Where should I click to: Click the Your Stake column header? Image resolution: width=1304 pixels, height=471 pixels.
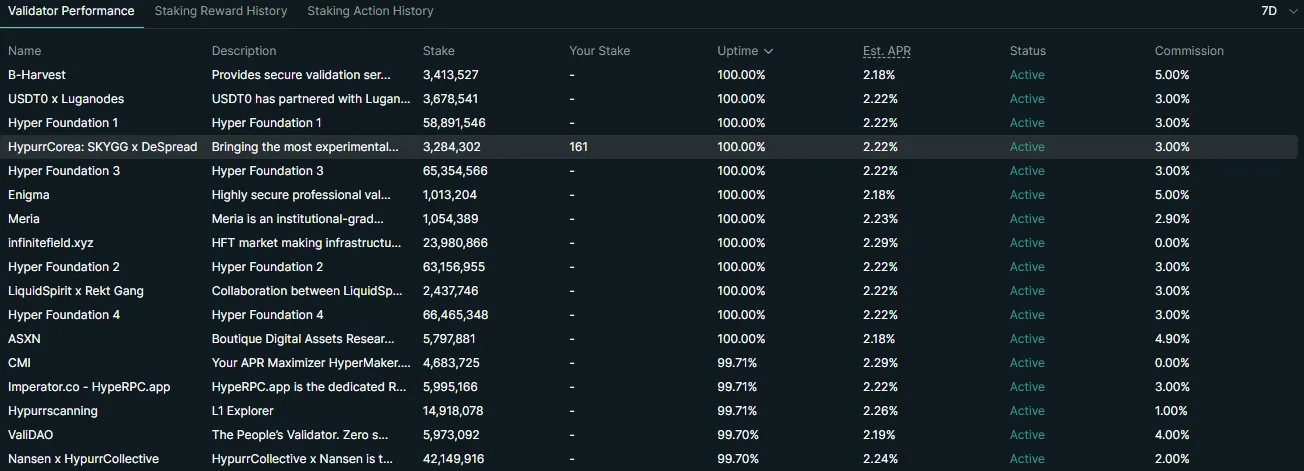pos(600,51)
